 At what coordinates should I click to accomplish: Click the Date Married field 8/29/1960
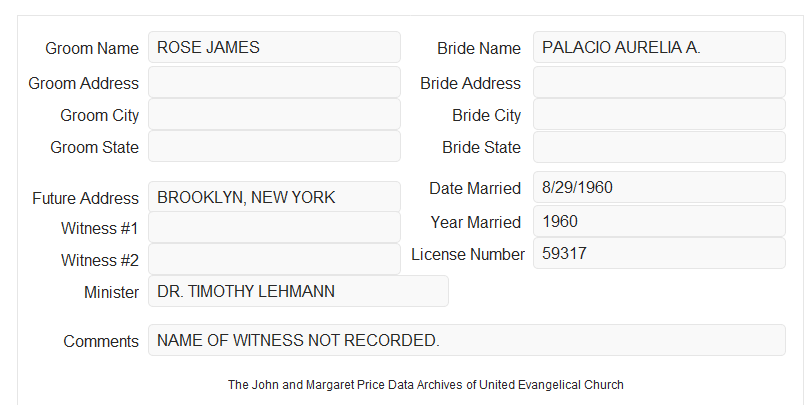coord(659,187)
